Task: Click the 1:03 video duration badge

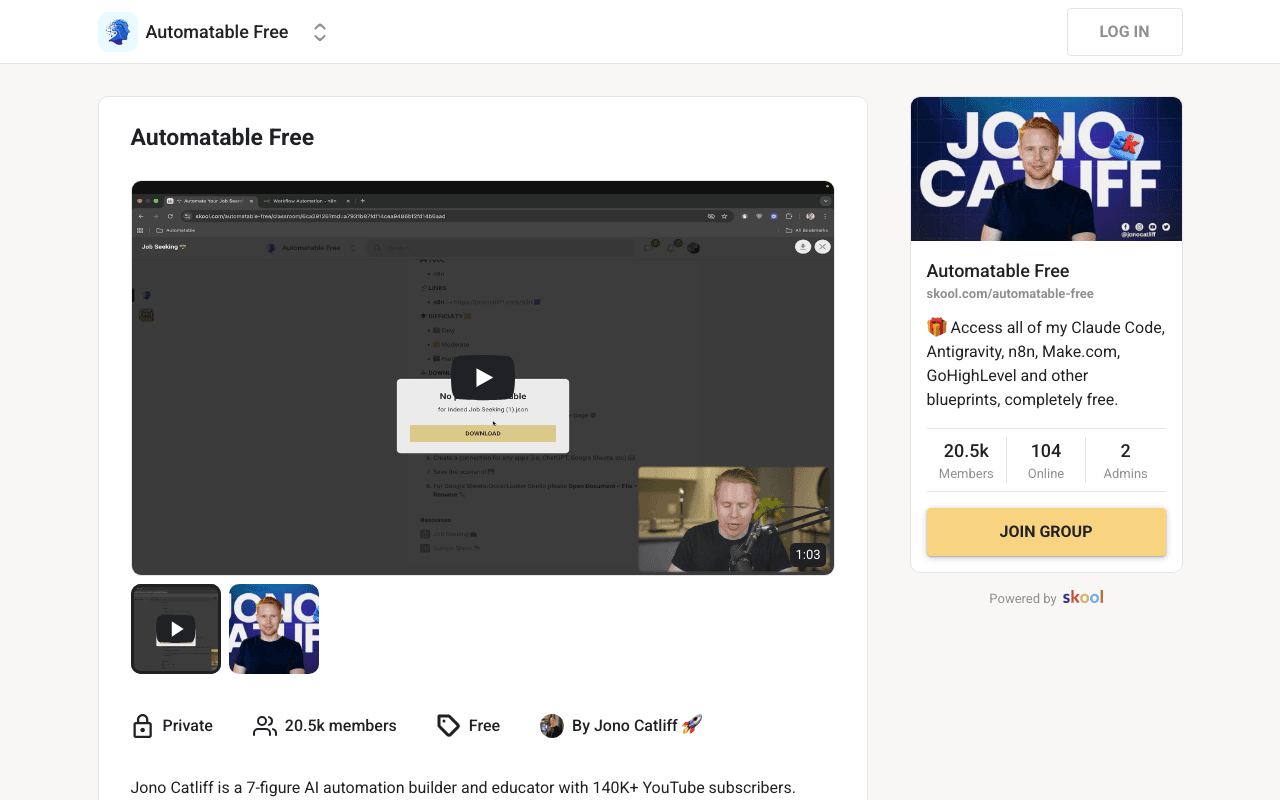Action: [x=808, y=554]
